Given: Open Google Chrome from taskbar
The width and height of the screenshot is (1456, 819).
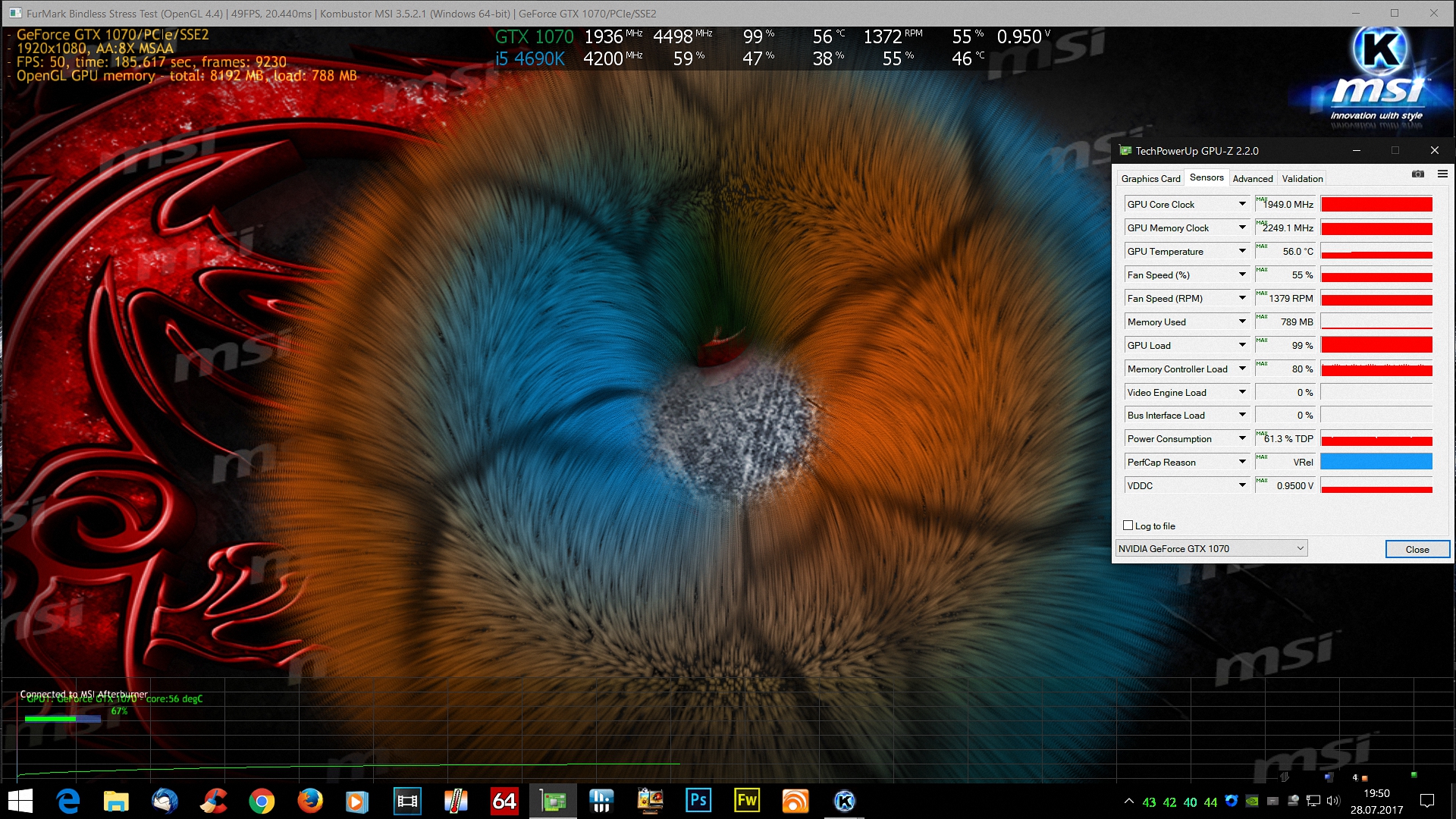Looking at the screenshot, I should (x=262, y=801).
